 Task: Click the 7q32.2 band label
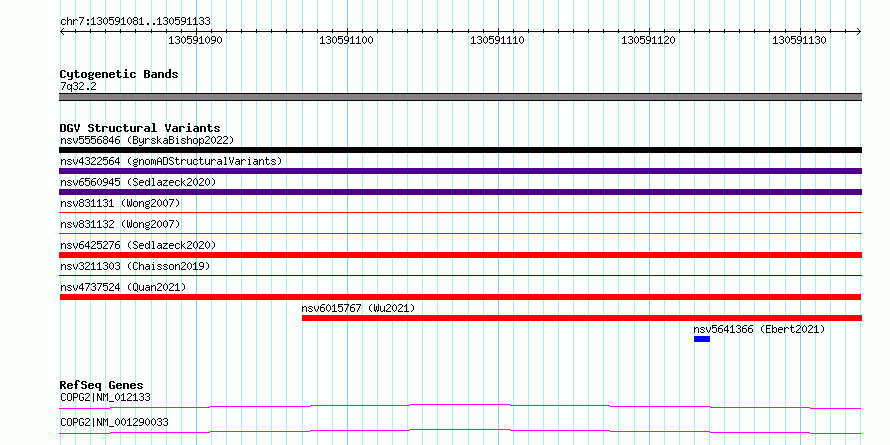[x=77, y=86]
